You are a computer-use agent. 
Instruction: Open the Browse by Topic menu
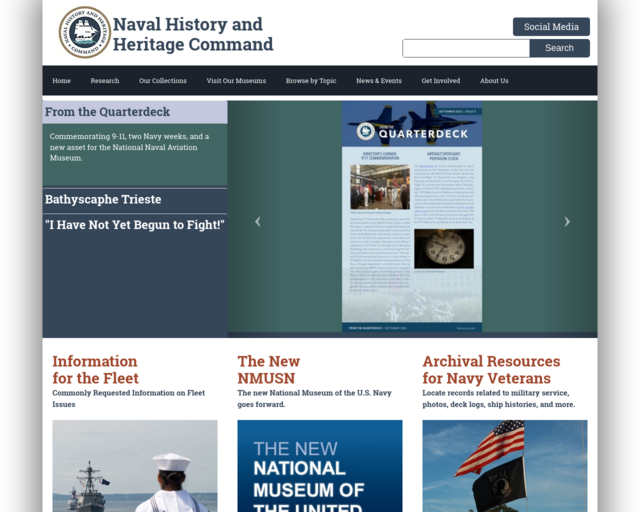point(311,81)
